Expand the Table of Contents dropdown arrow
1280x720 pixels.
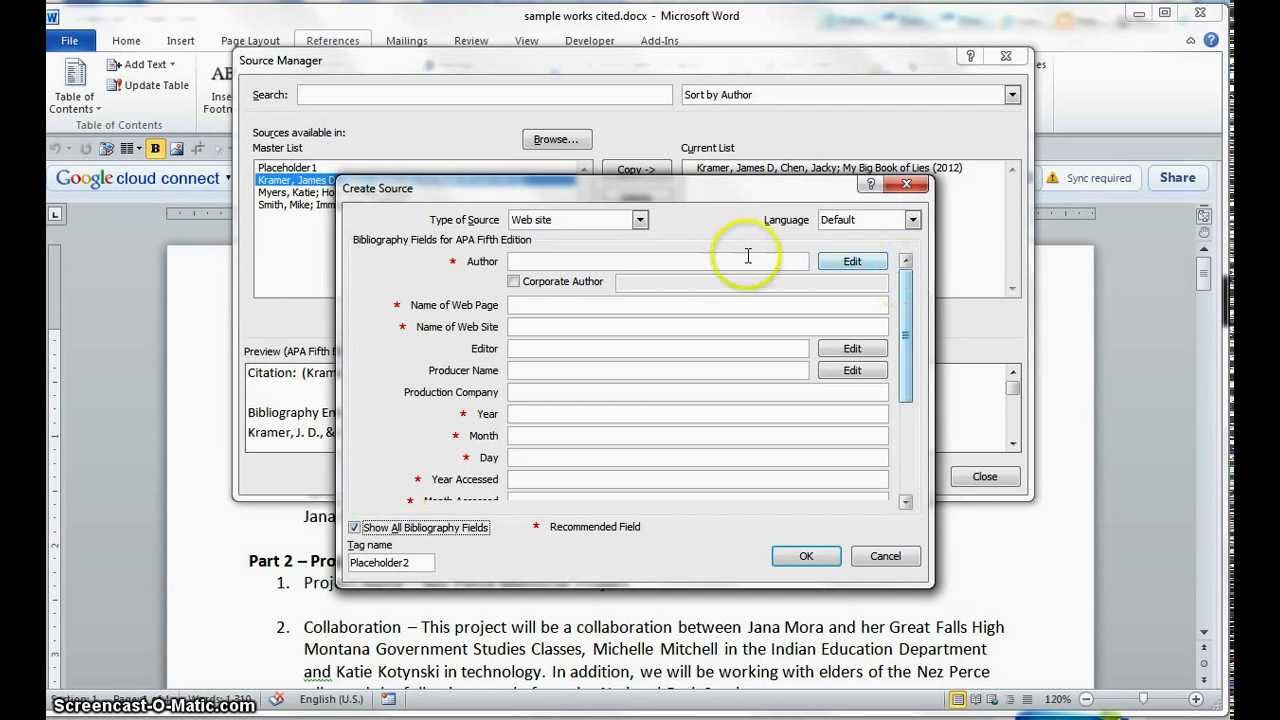98,110
